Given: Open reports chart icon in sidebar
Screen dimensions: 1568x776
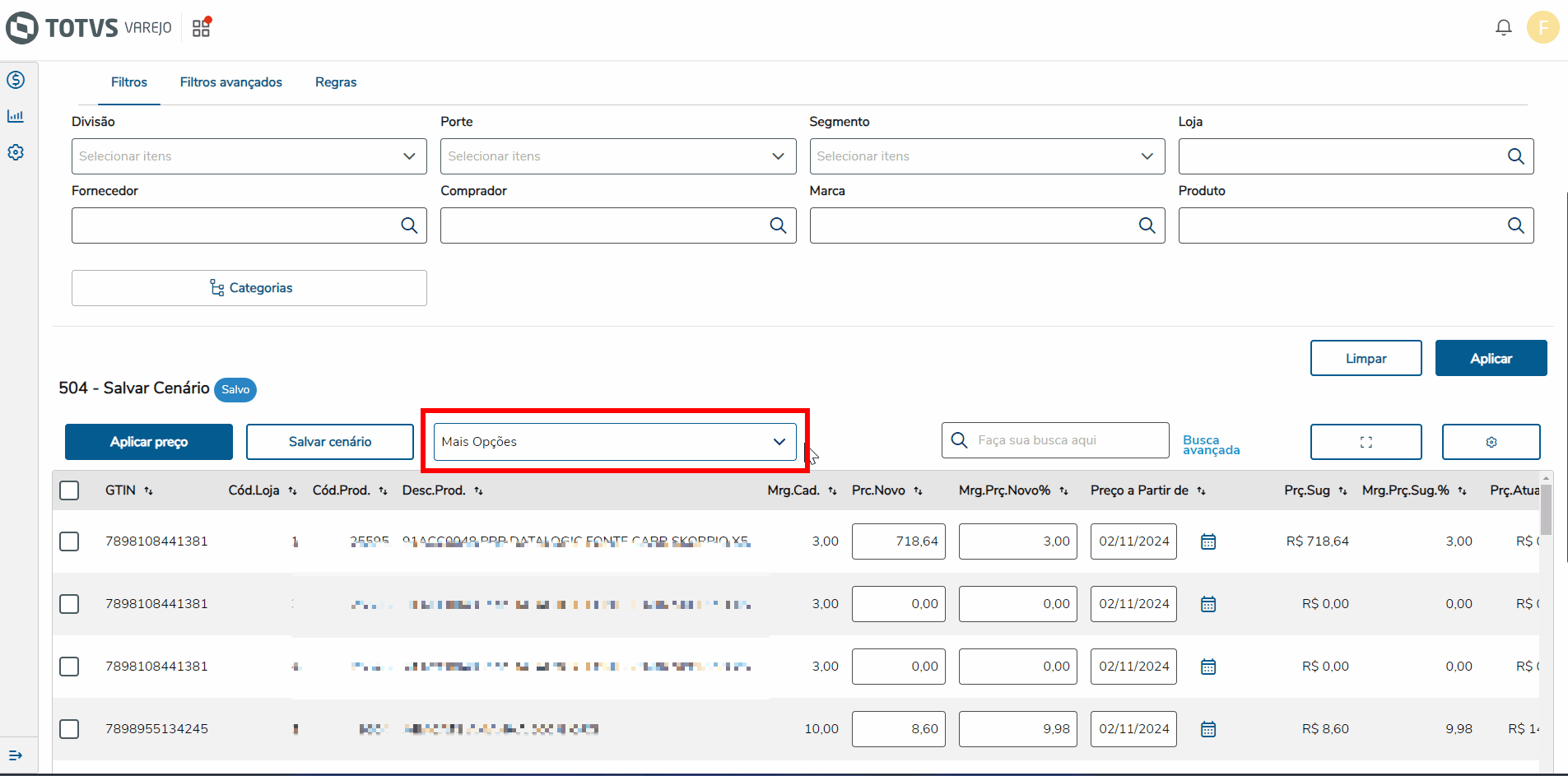Looking at the screenshot, I should click(16, 116).
